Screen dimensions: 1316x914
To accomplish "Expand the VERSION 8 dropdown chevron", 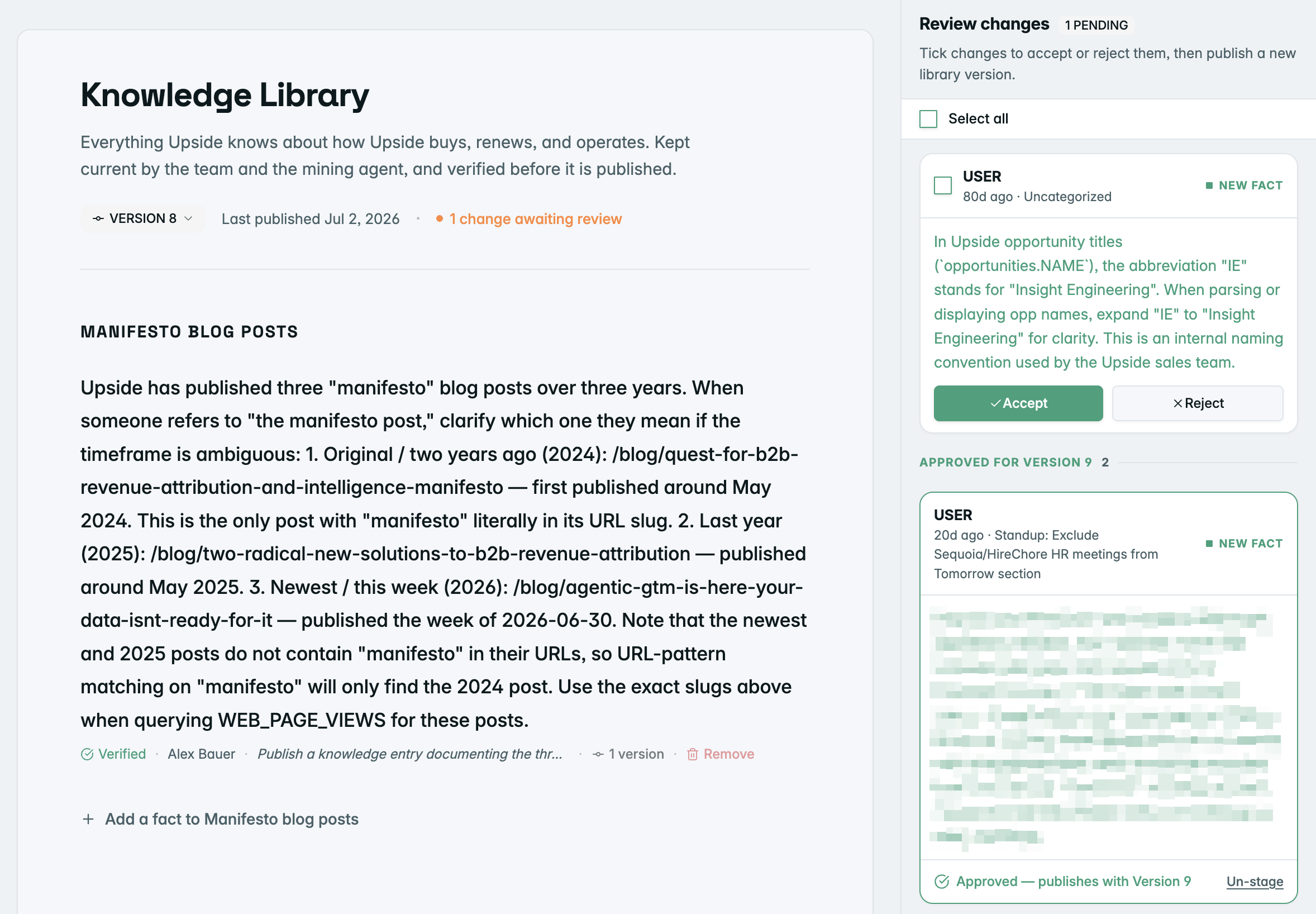I will (188, 219).
